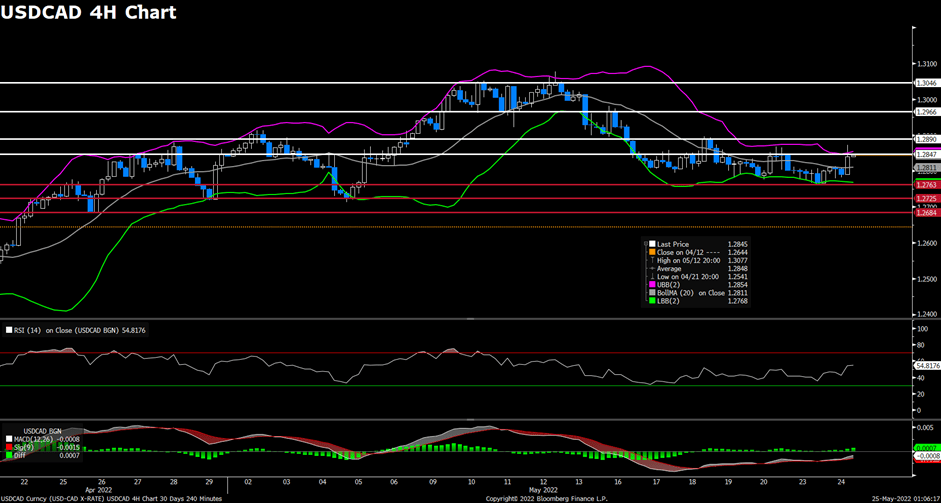The width and height of the screenshot is (941, 503).
Task: Click the USDCAD Curncy footer description
Action: pyautogui.click(x=111, y=499)
